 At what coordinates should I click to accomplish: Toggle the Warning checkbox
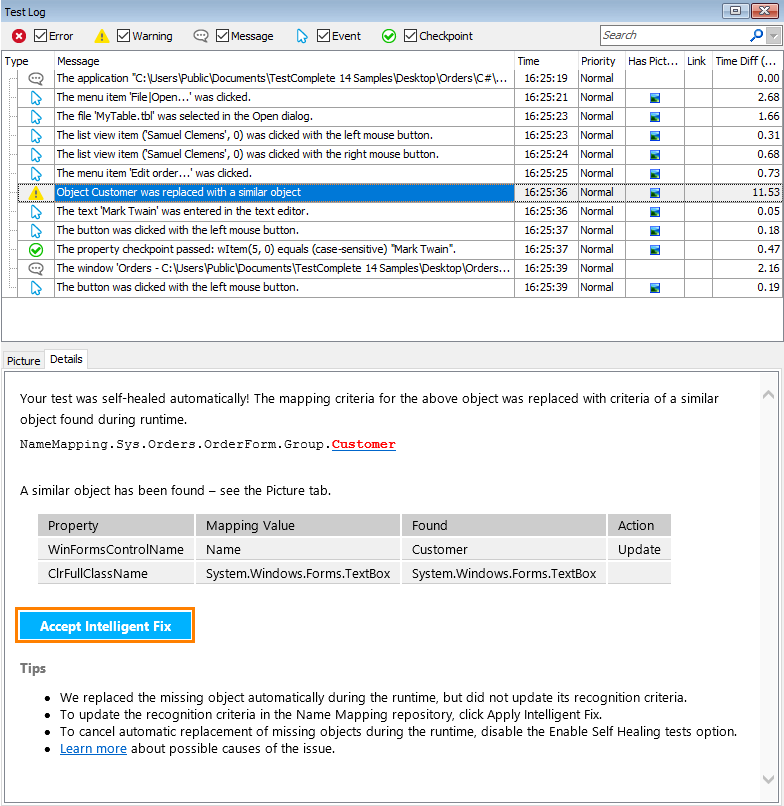124,36
